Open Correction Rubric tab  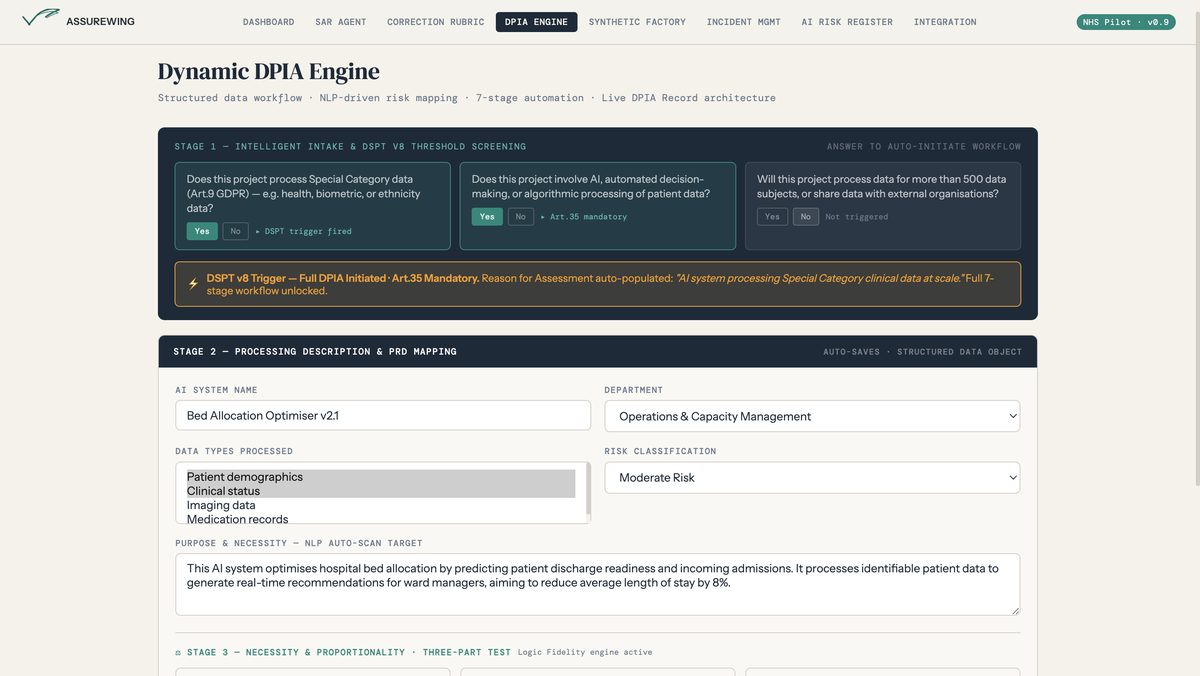[436, 22]
